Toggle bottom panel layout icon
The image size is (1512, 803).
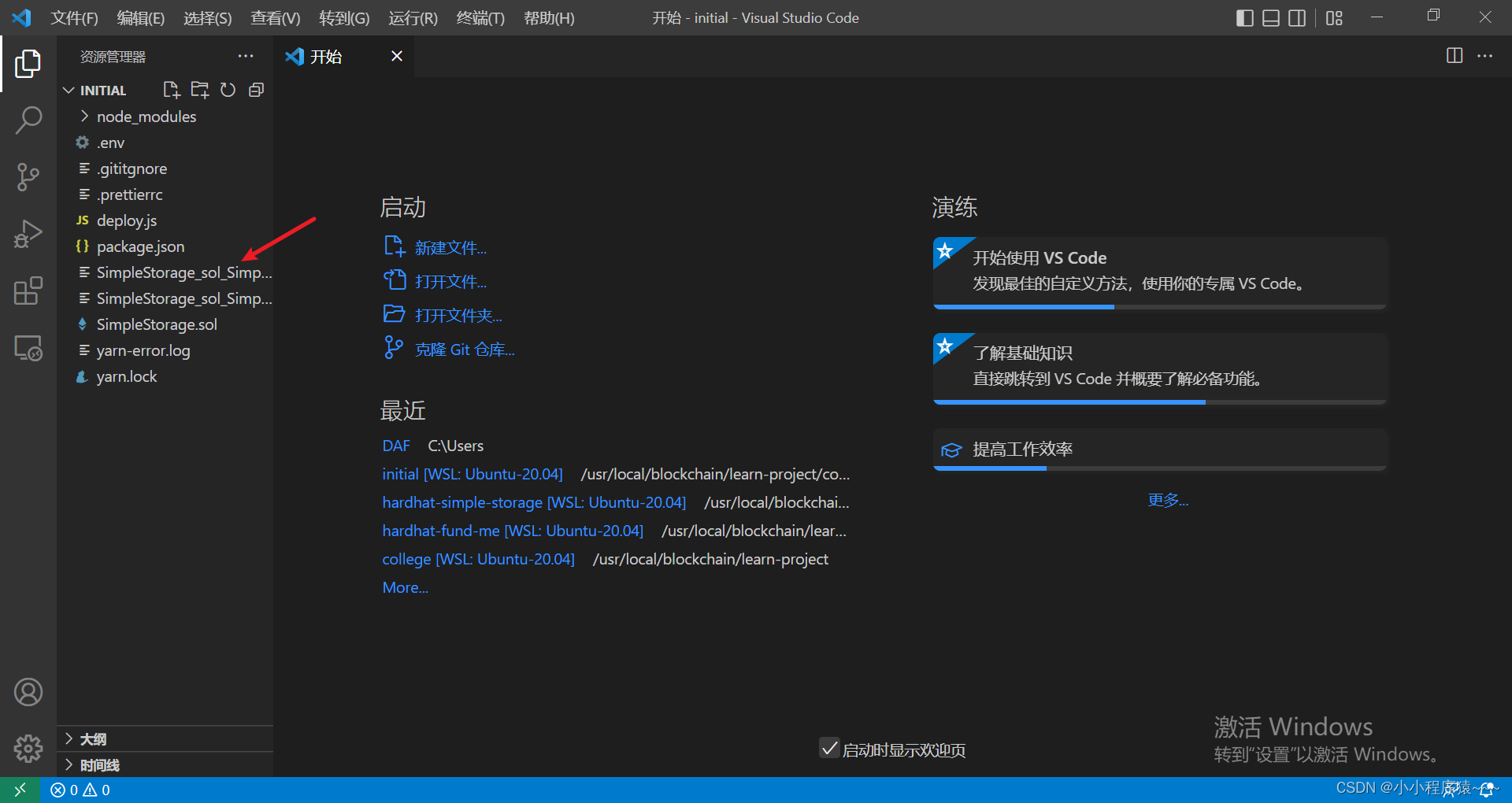click(x=1271, y=17)
